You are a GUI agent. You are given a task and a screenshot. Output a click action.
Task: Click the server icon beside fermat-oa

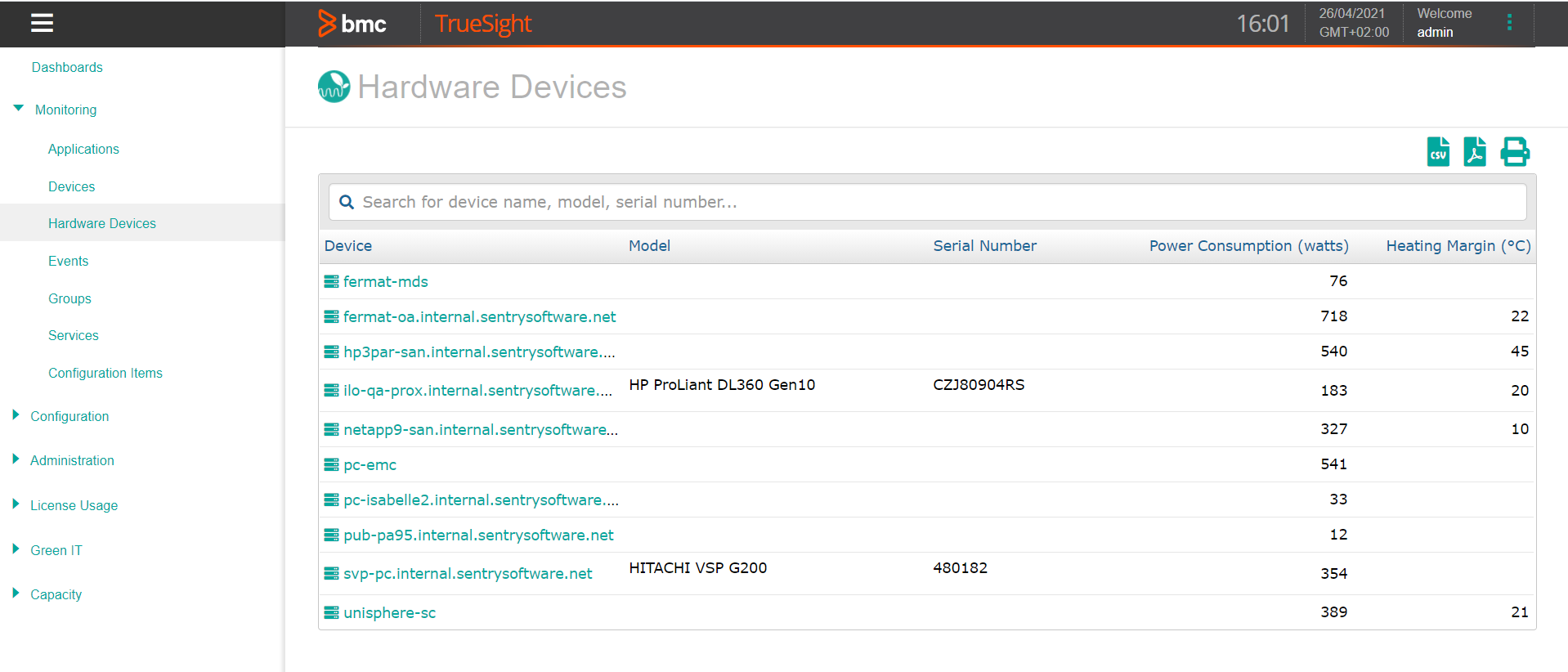coord(331,316)
